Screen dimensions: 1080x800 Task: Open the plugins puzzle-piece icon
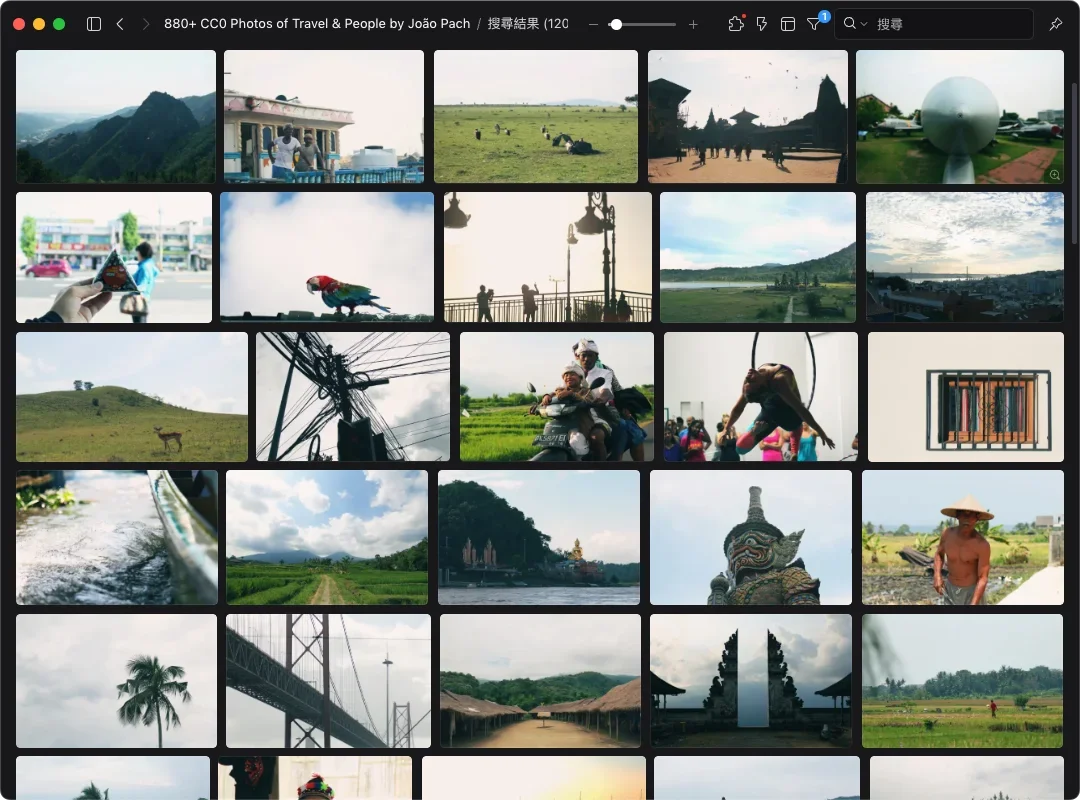pos(736,24)
